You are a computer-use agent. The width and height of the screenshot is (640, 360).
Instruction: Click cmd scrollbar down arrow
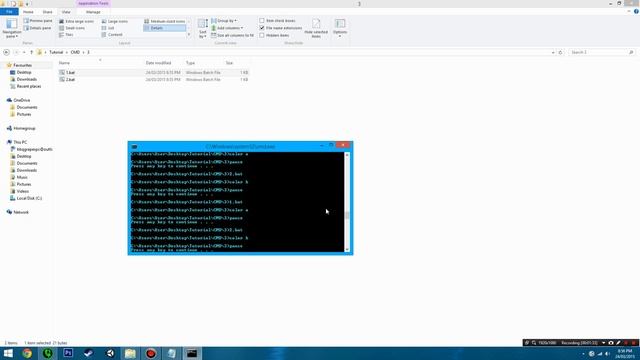click(347, 249)
